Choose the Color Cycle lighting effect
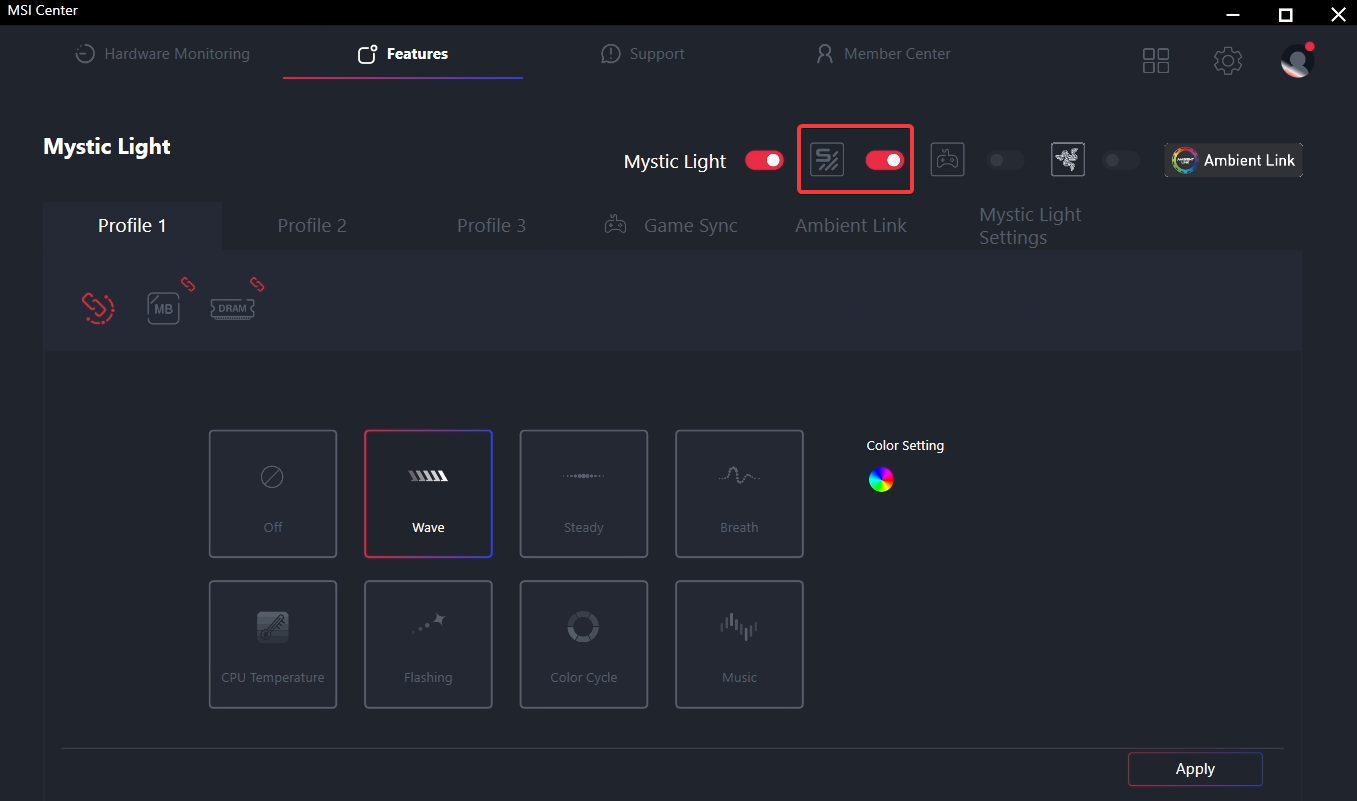This screenshot has width=1357, height=801. [584, 644]
